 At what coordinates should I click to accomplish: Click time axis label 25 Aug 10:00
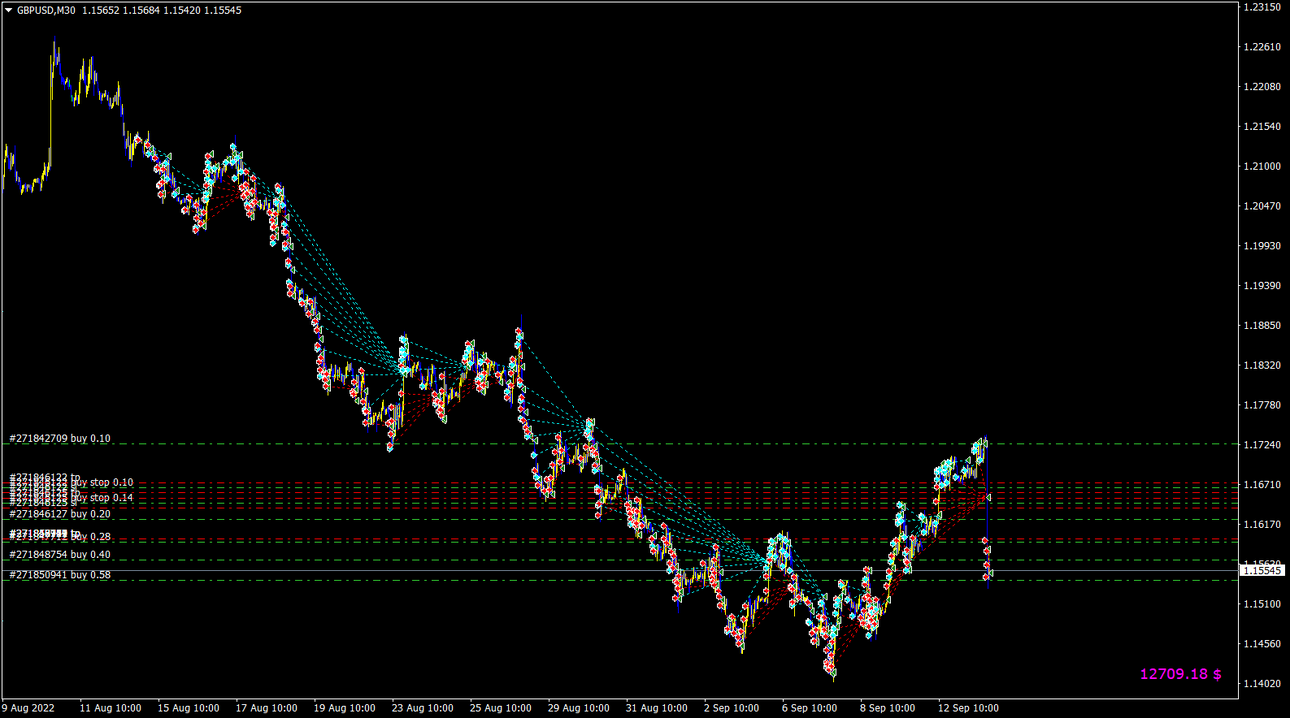[501, 708]
